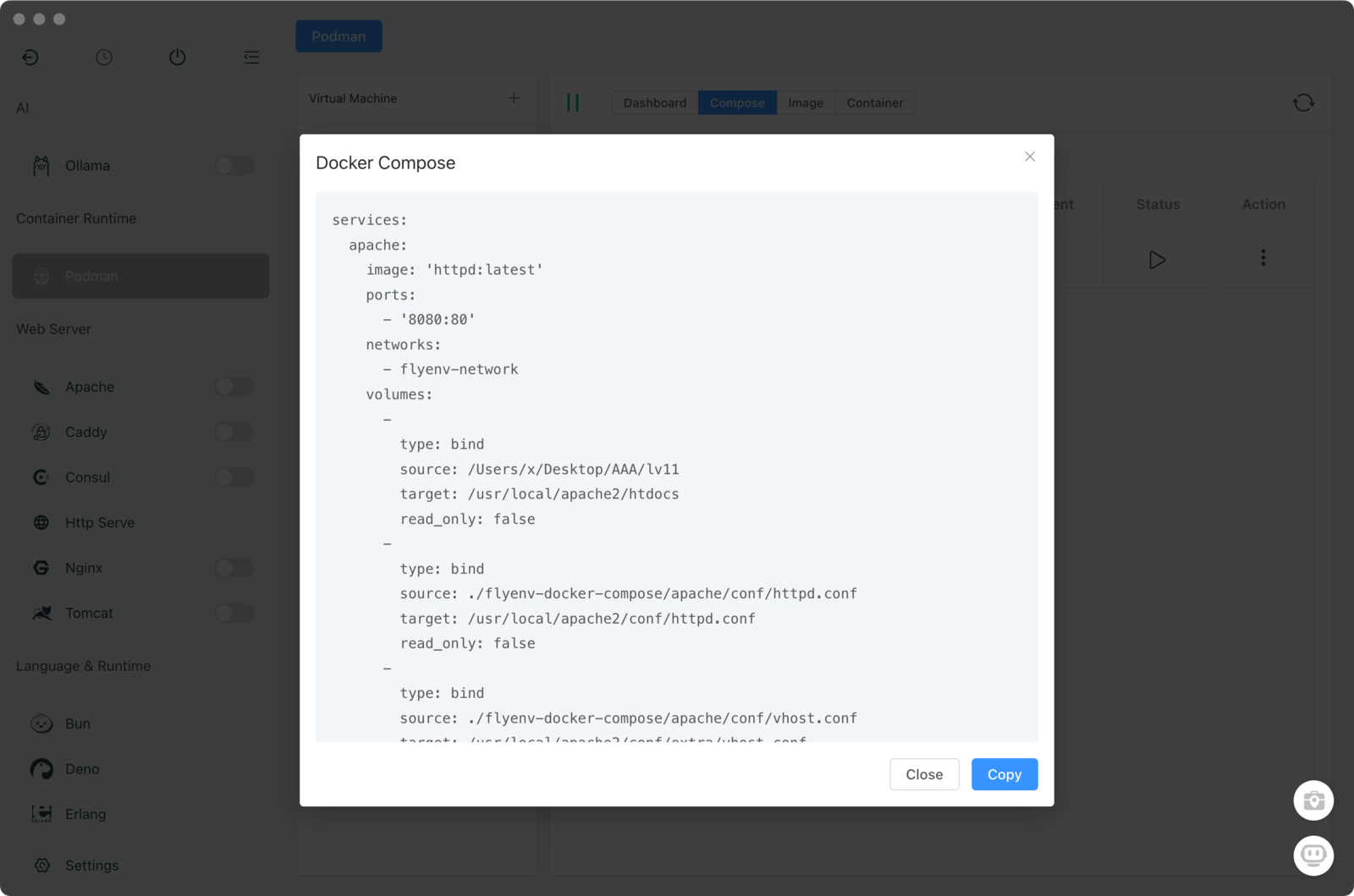Screen dimensions: 1354x896
Task: Turn on the Nginx toggle
Action: [234, 568]
